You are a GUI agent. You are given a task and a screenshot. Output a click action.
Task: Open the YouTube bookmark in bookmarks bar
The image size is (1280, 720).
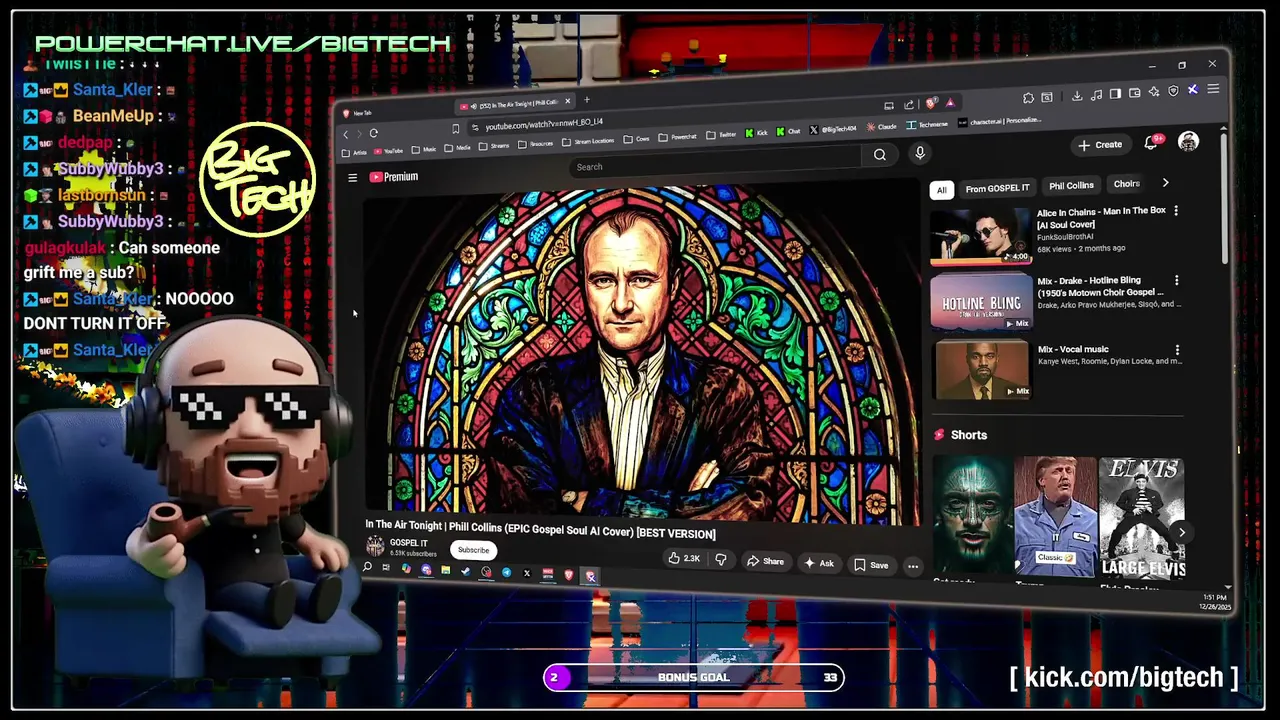click(x=388, y=151)
